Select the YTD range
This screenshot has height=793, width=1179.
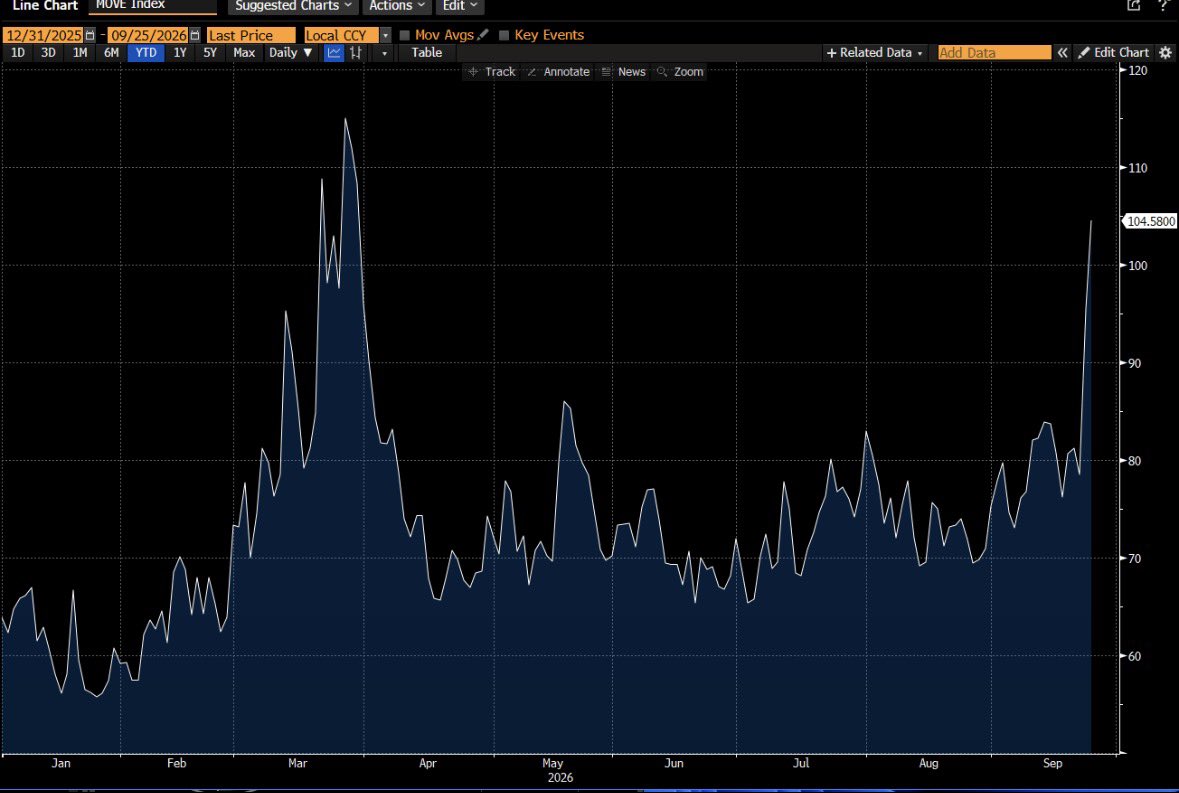tap(146, 53)
